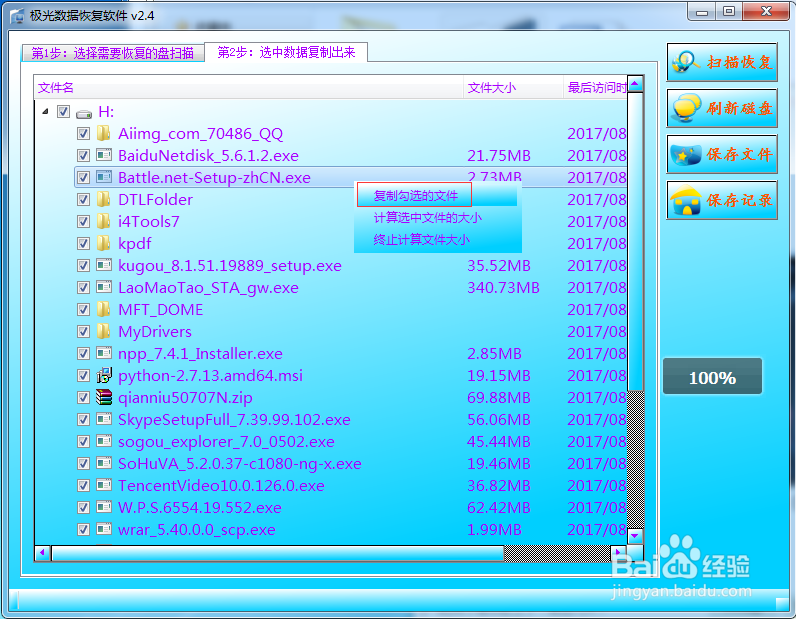This screenshot has width=796, height=619.
Task: Click the app icon in title bar
Action: click(17, 16)
